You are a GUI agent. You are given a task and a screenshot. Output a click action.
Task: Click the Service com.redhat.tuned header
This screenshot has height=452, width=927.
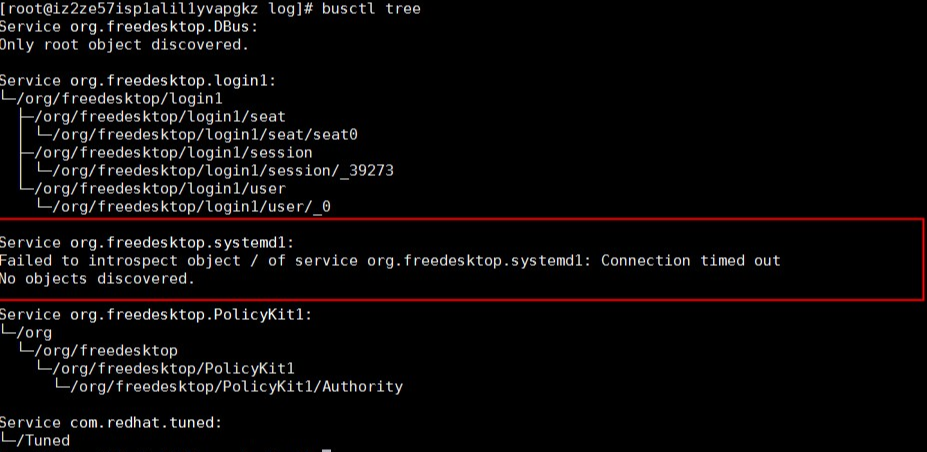(110, 423)
